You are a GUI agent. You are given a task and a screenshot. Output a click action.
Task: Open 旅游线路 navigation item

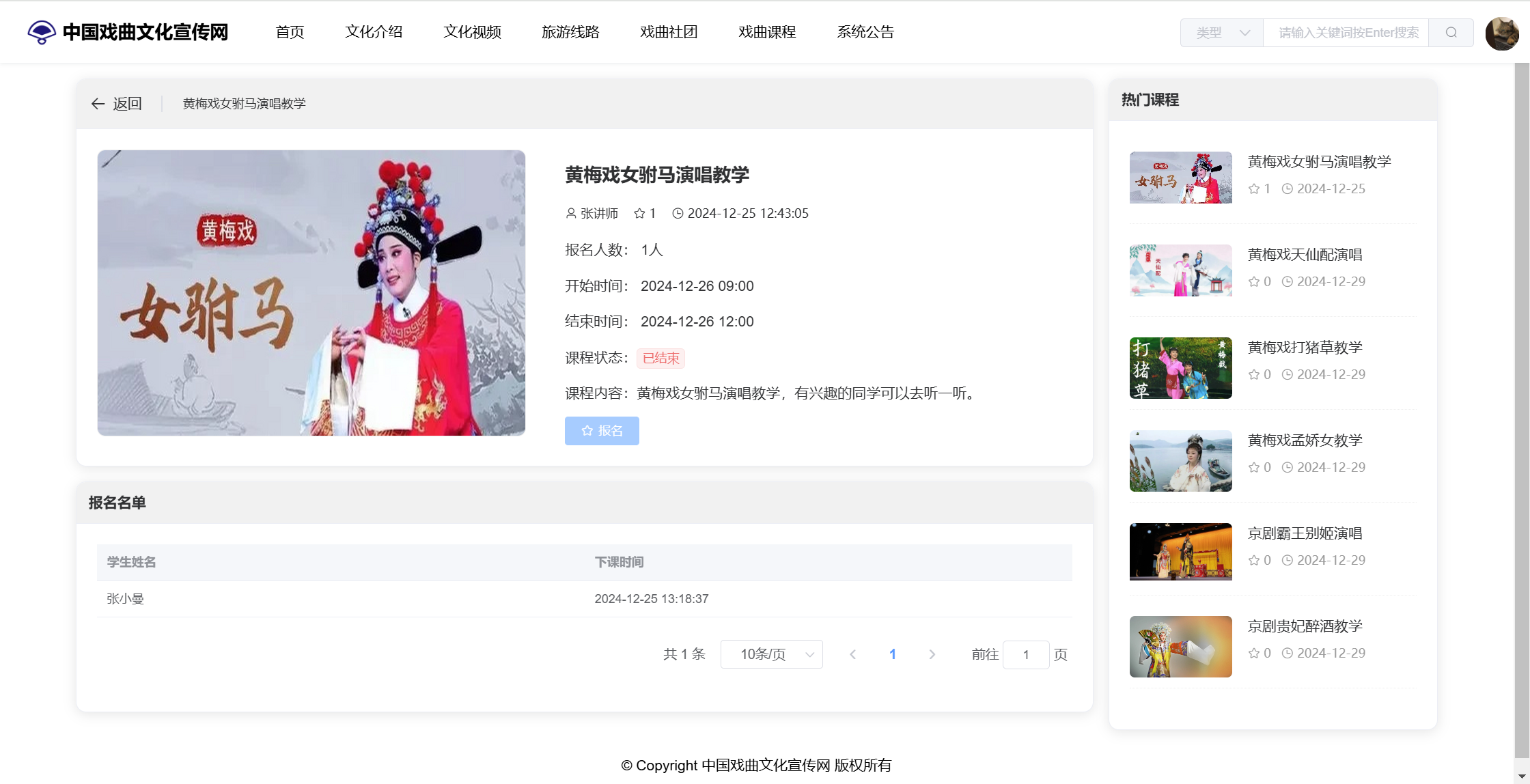570,32
